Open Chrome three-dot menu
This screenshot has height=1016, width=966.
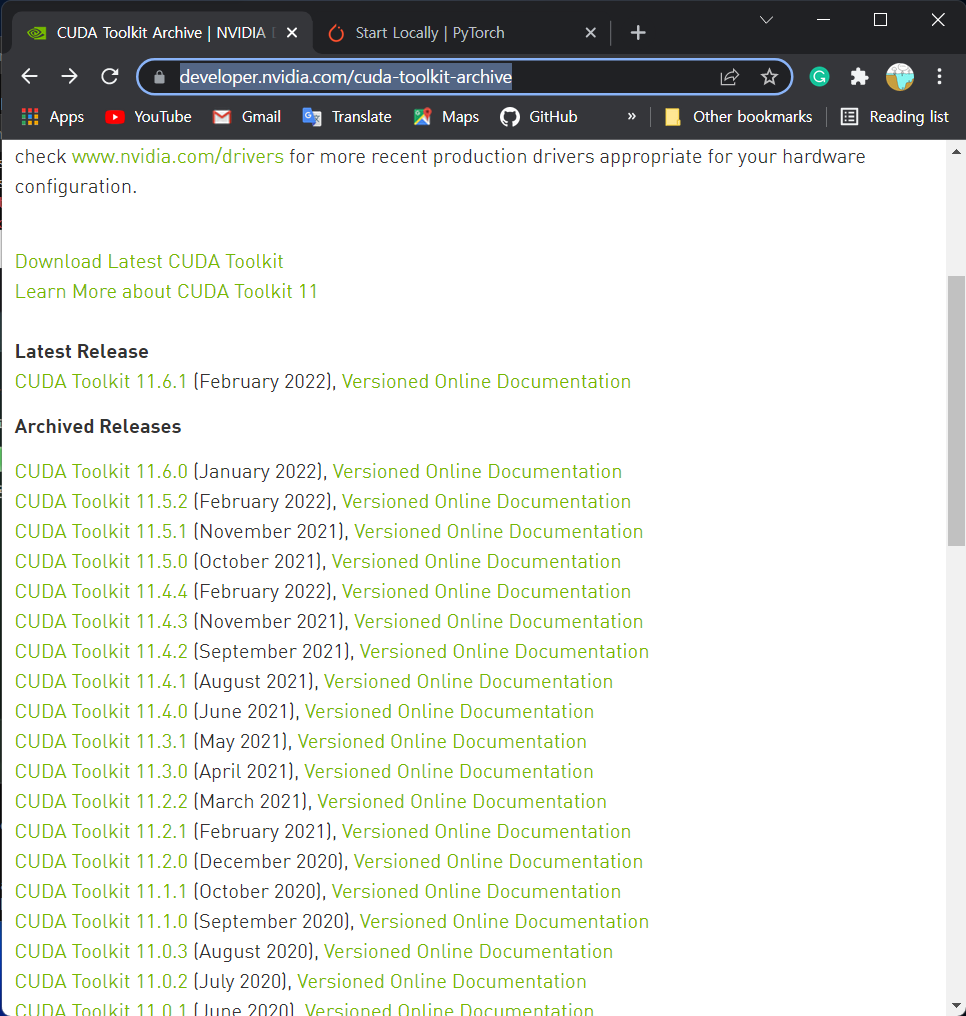939,77
